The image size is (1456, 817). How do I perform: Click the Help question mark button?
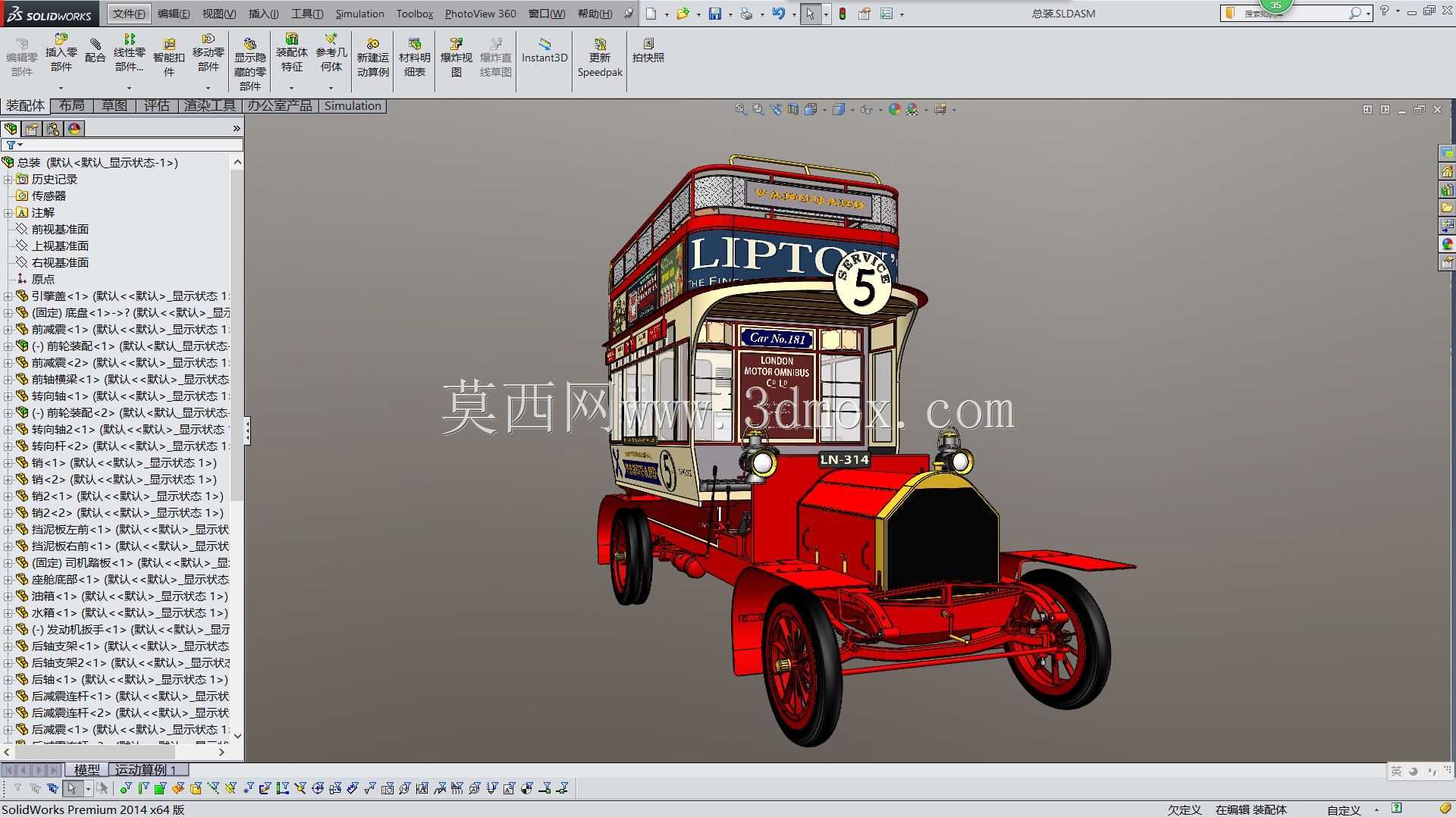click(x=1384, y=11)
